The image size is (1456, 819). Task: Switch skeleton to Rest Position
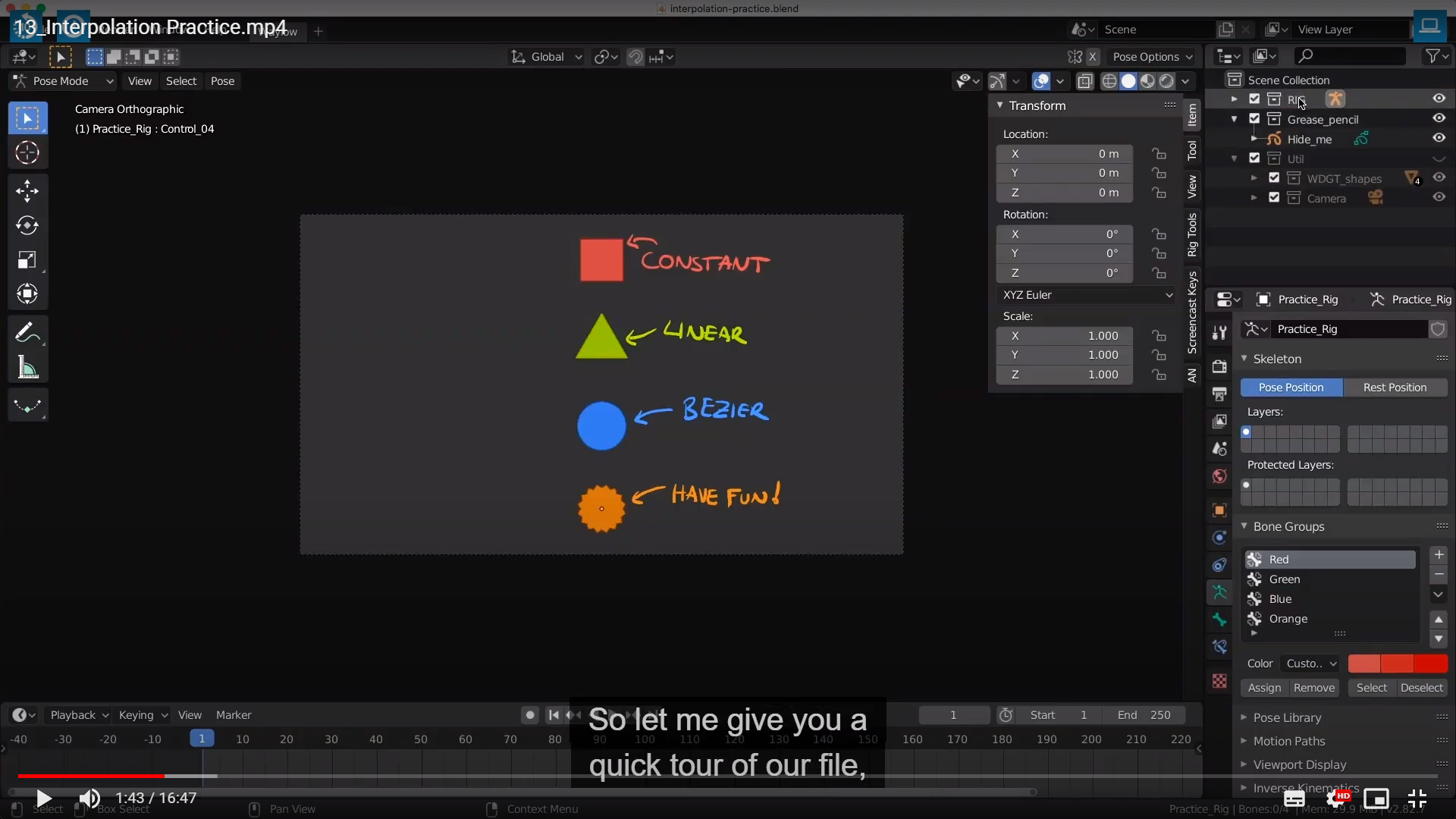[x=1395, y=388]
